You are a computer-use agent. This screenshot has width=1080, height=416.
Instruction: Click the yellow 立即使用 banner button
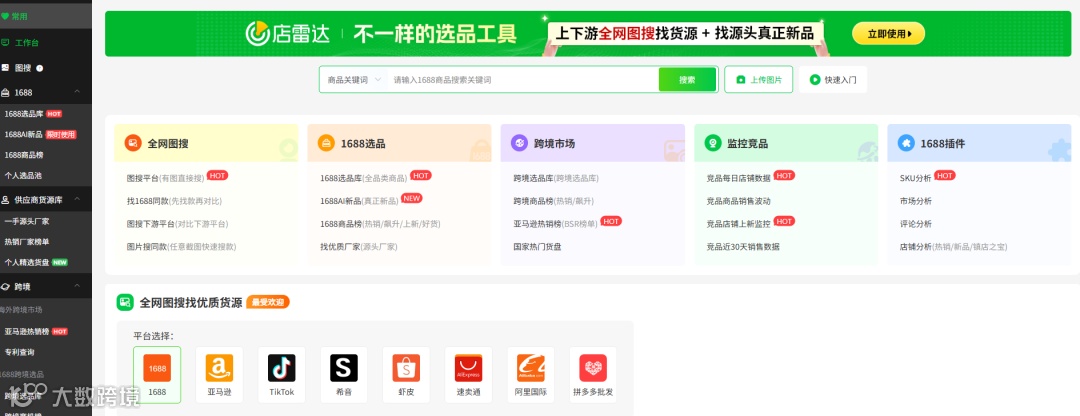888,33
